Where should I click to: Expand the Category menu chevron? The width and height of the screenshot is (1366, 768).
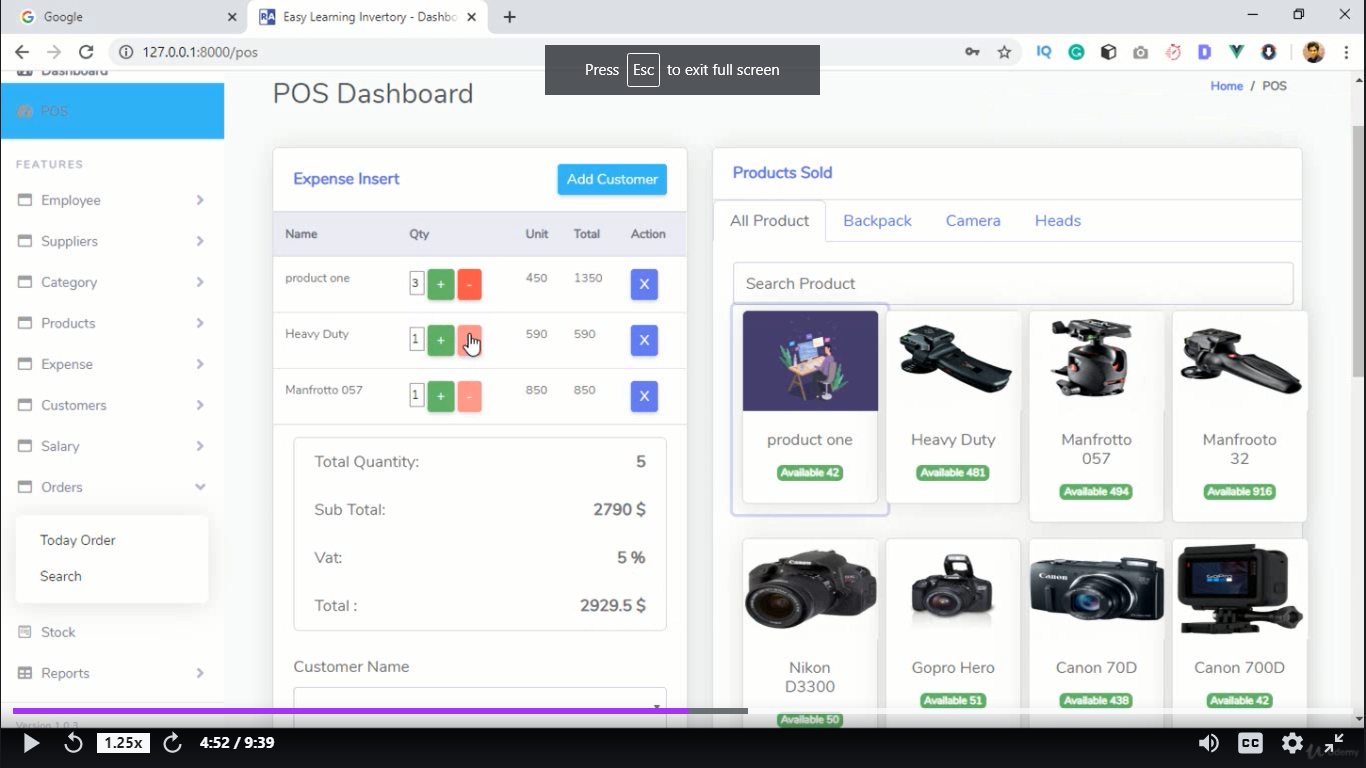pyautogui.click(x=200, y=282)
